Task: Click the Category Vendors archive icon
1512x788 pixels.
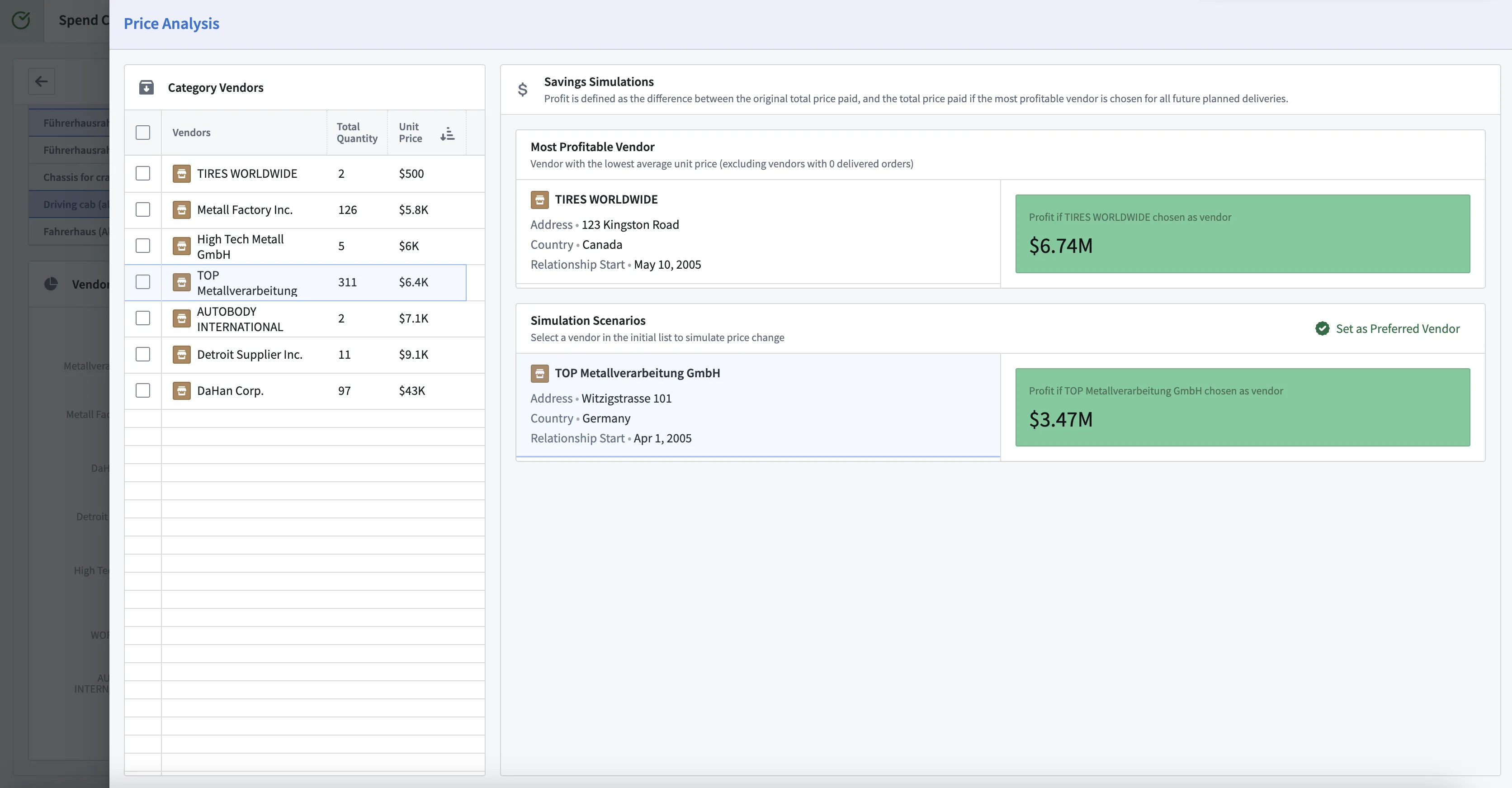Action: (x=146, y=87)
